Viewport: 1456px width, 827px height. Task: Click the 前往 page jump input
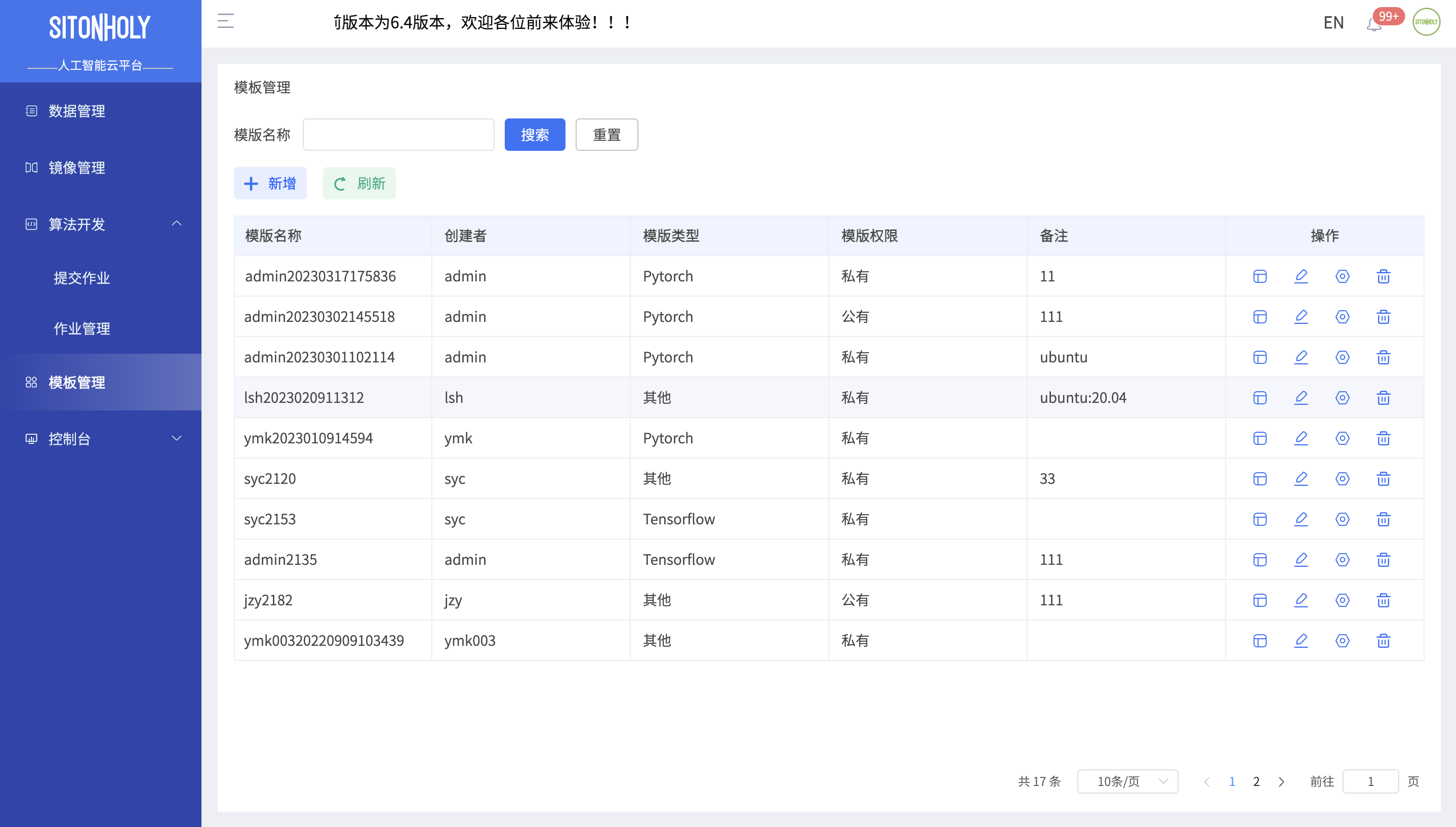[1370, 781]
